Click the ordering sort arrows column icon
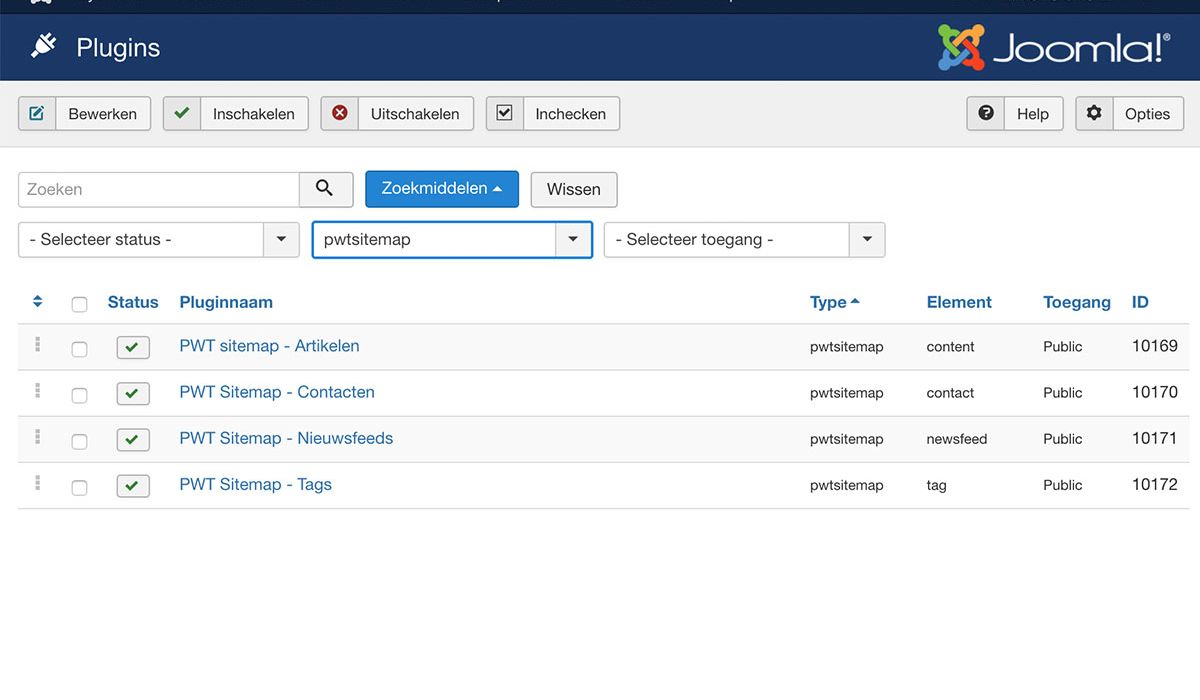The width and height of the screenshot is (1200, 700). 37,302
